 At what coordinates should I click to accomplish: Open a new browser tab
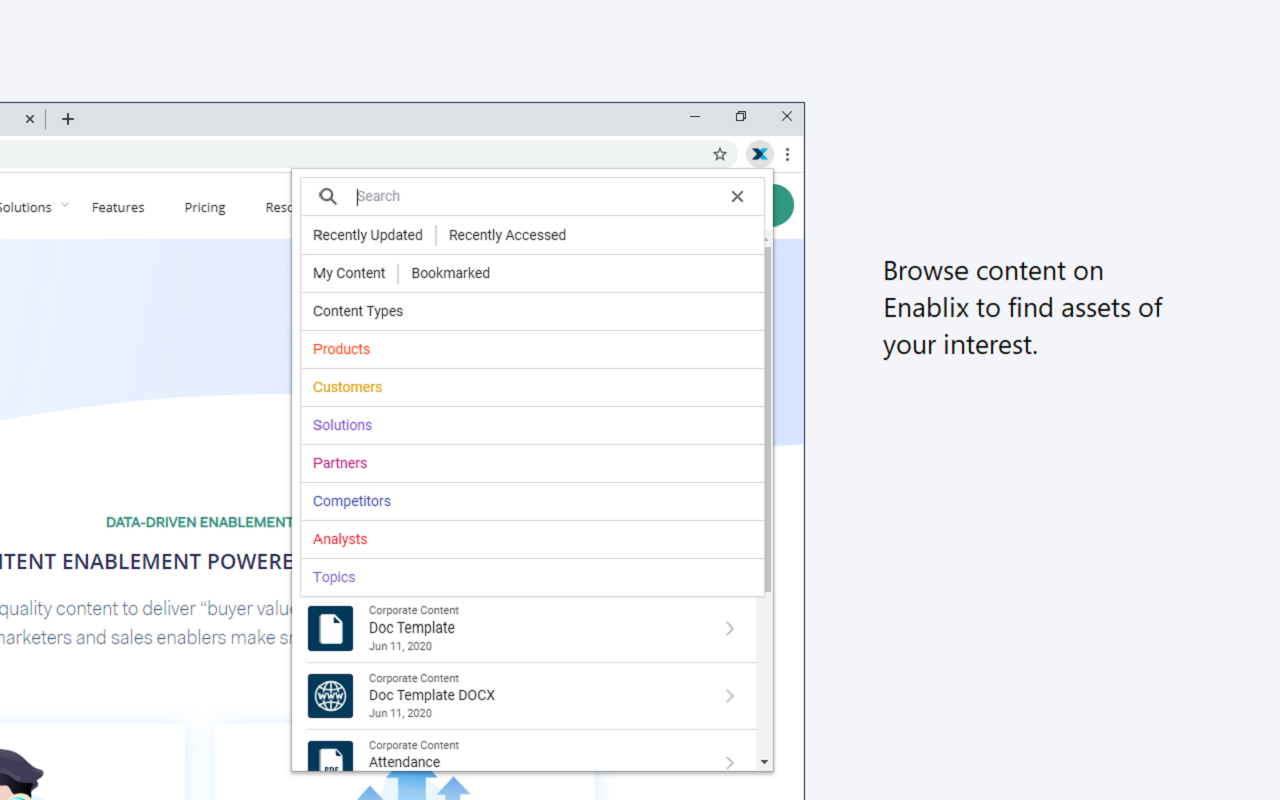tap(68, 119)
